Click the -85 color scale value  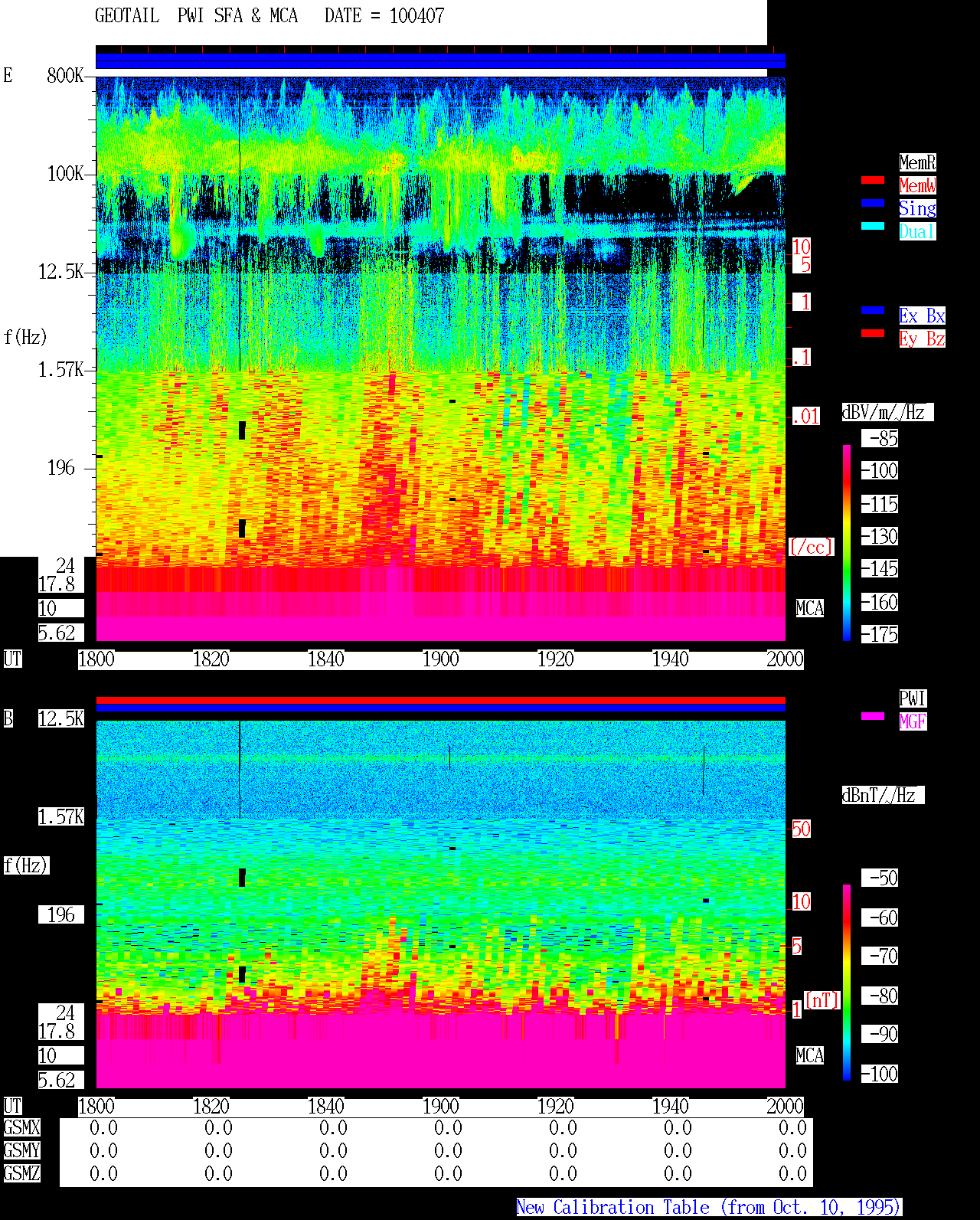880,438
